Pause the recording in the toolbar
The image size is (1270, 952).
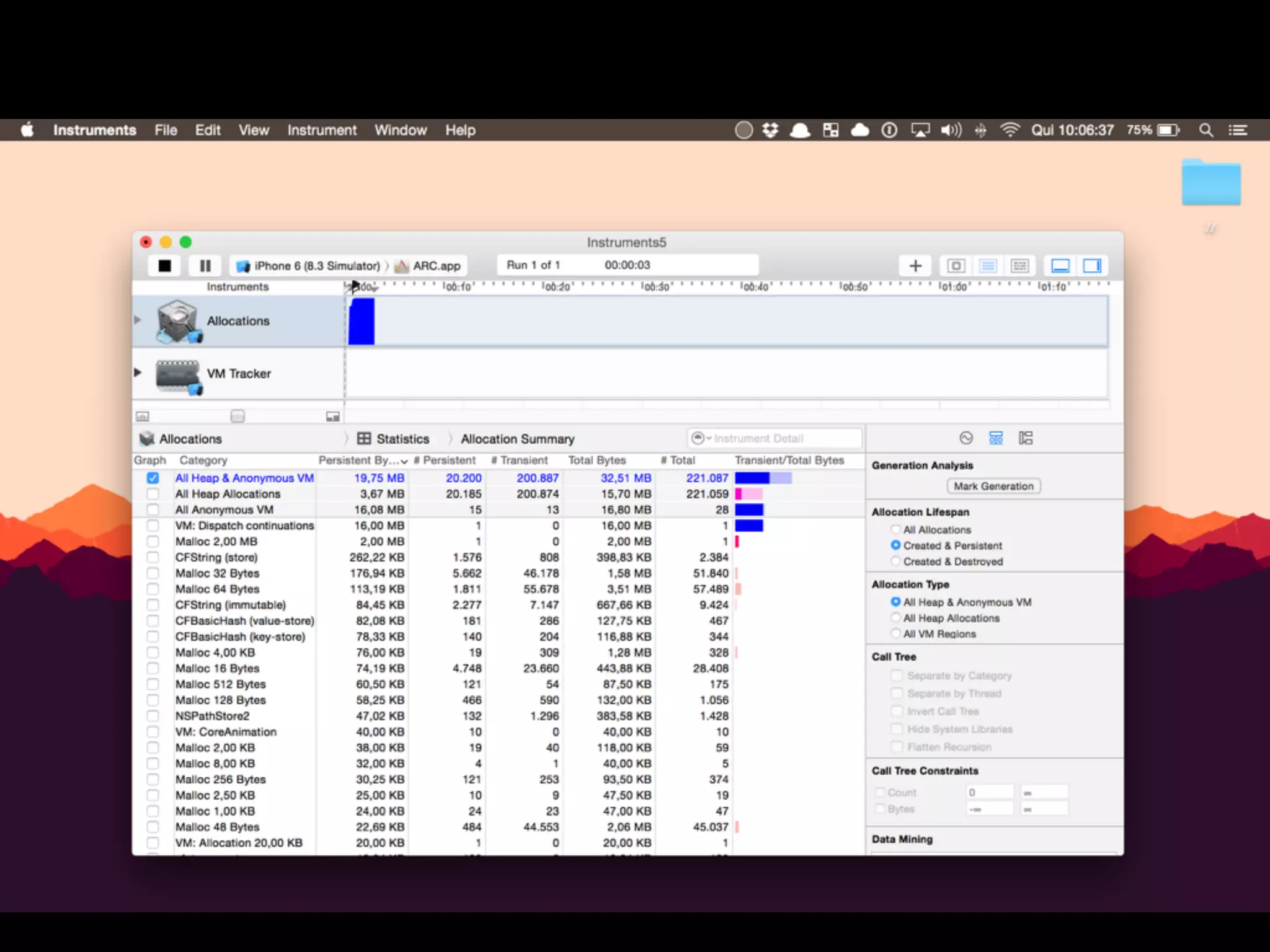[205, 266]
